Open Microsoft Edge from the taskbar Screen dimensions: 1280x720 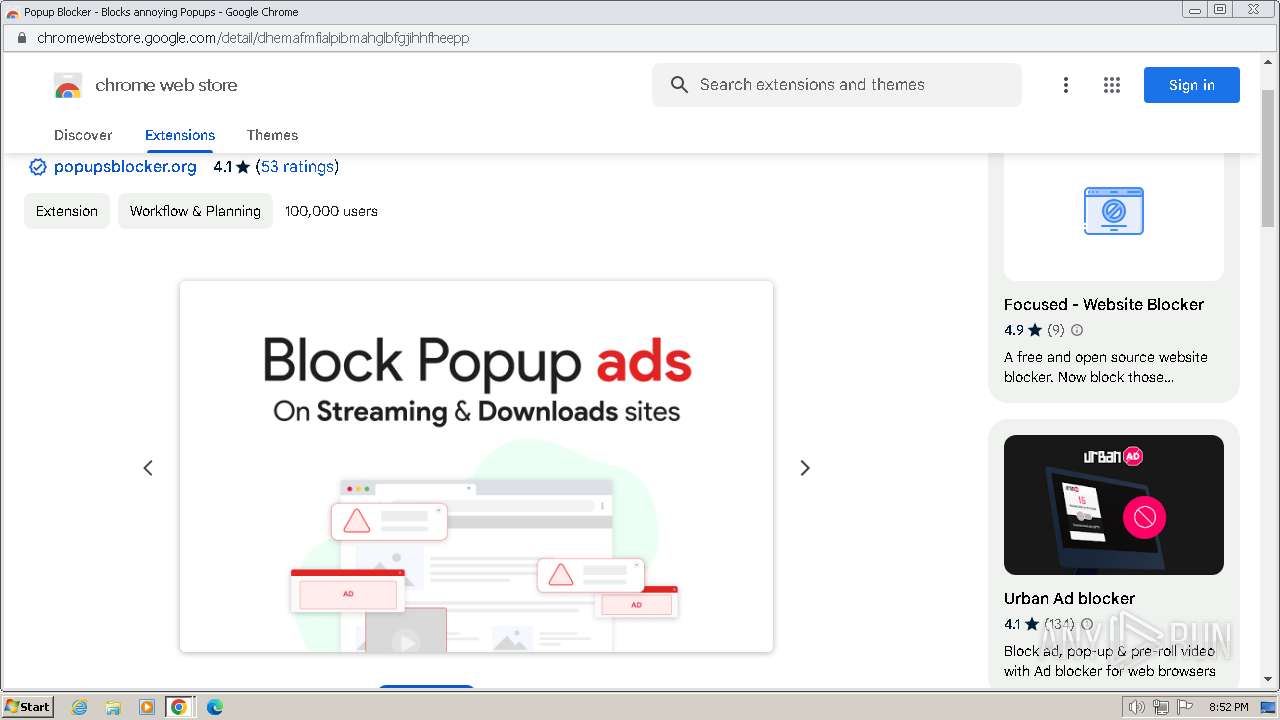(x=214, y=707)
